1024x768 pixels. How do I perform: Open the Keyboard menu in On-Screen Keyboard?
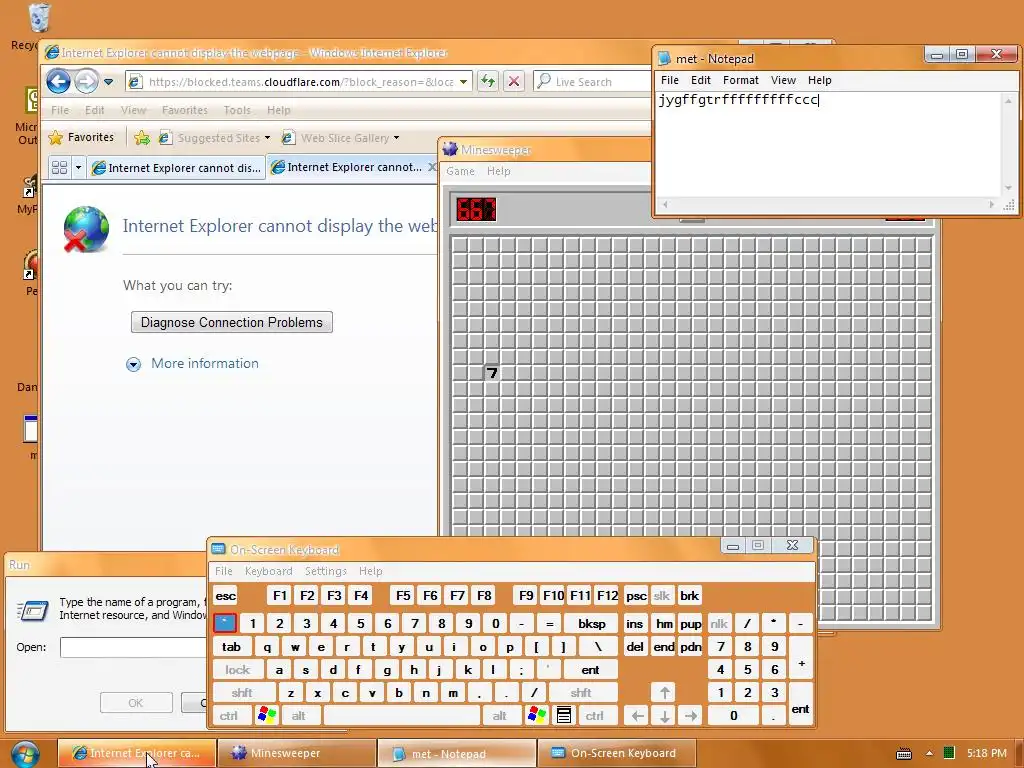pos(268,571)
